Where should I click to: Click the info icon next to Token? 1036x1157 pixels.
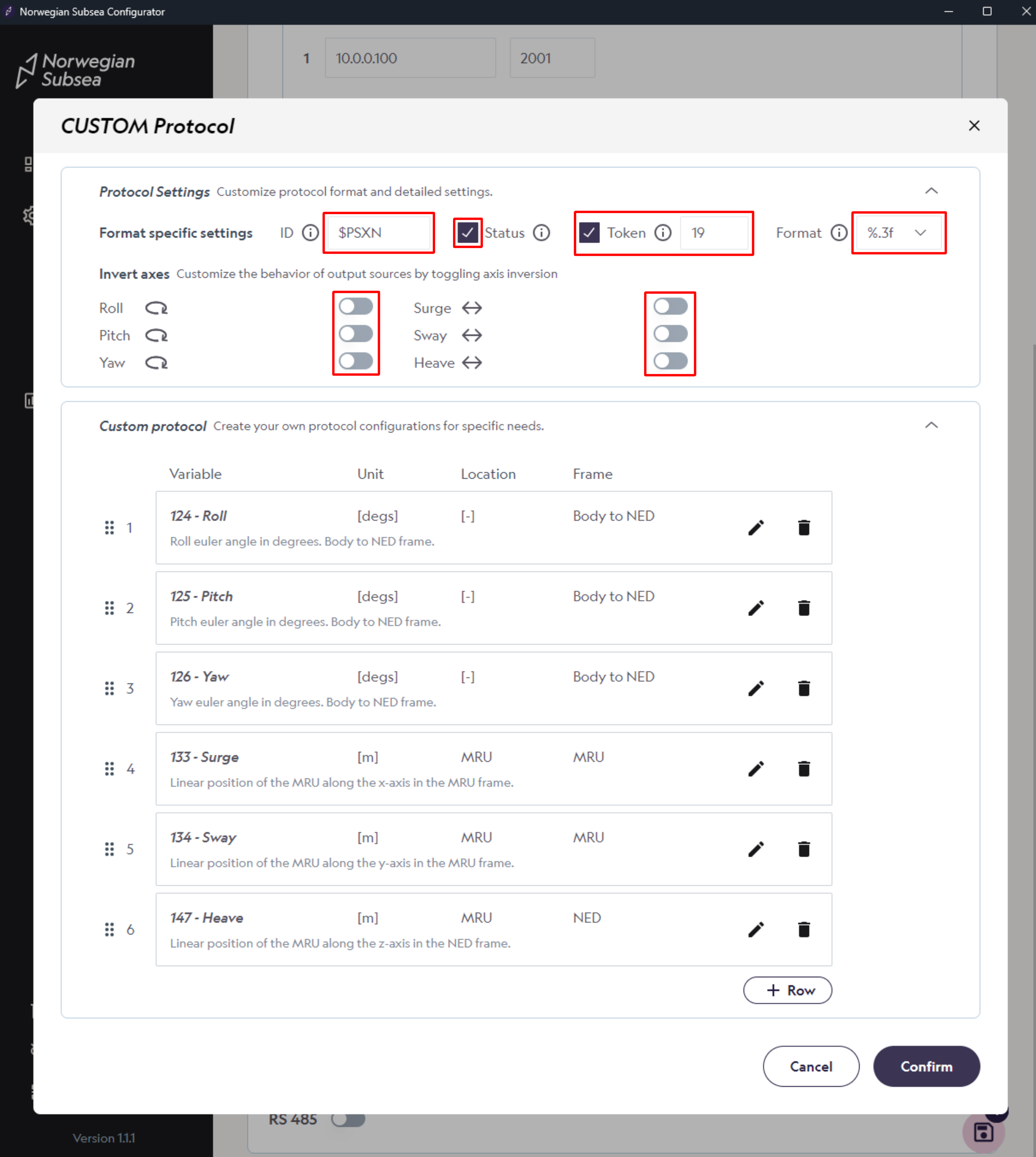(664, 233)
